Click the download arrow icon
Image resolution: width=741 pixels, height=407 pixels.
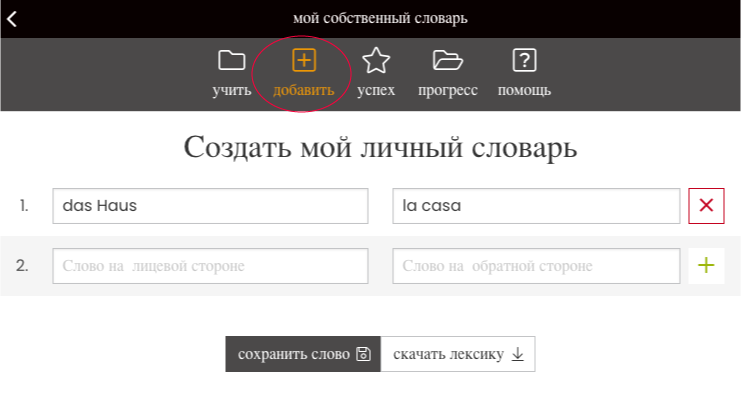pyautogui.click(x=518, y=354)
